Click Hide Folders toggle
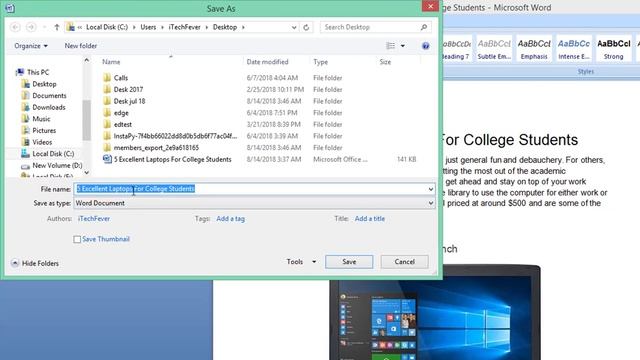The image size is (640, 360). pos(35,263)
